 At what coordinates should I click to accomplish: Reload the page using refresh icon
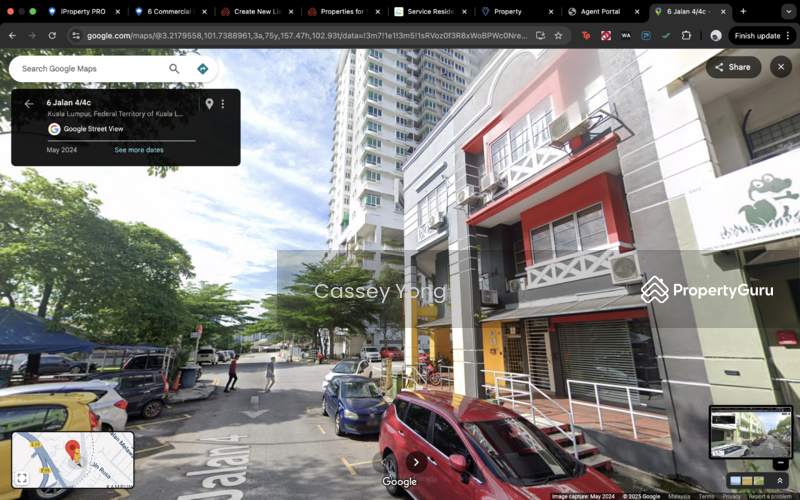pyautogui.click(x=52, y=35)
